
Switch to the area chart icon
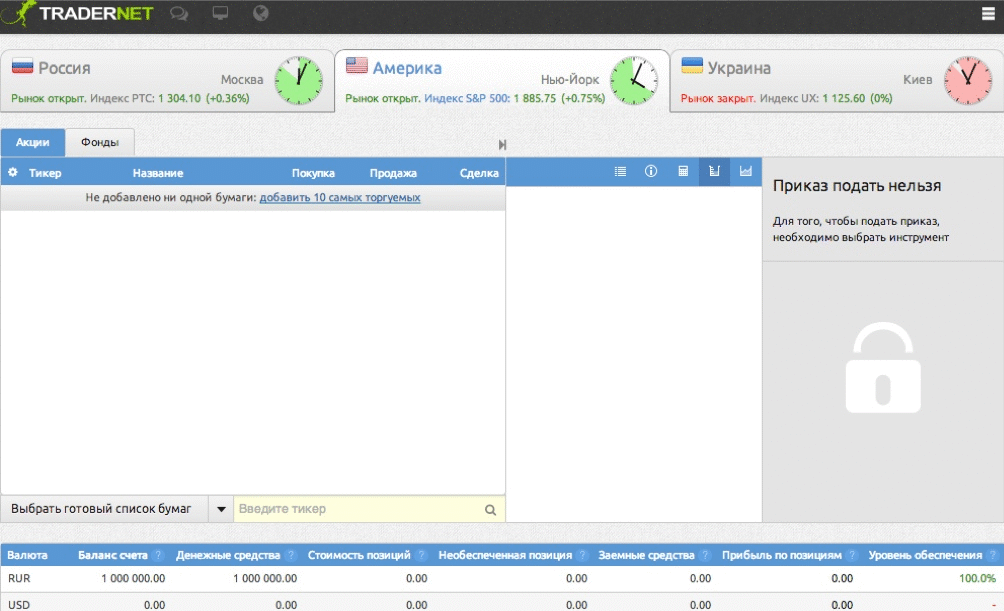tap(745, 172)
